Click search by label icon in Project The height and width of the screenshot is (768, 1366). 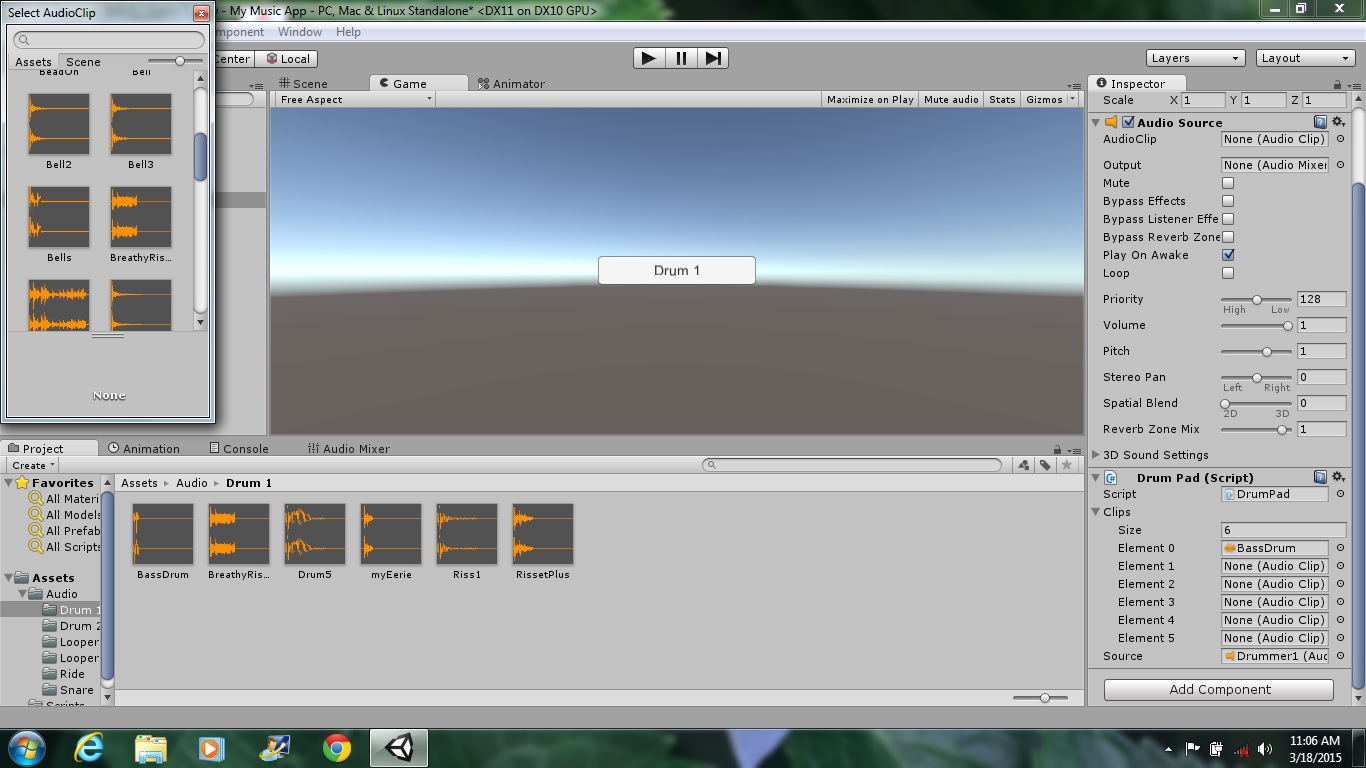[1045, 465]
